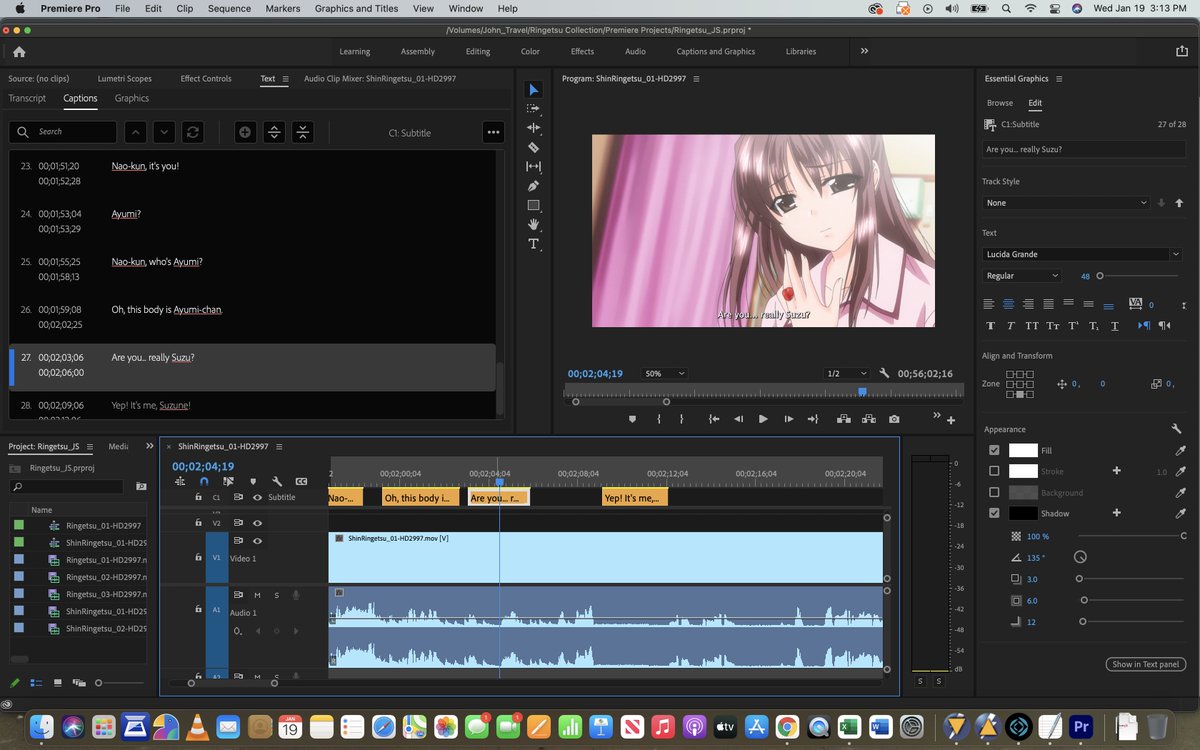Open the 50% zoom level dropdown

[665, 373]
